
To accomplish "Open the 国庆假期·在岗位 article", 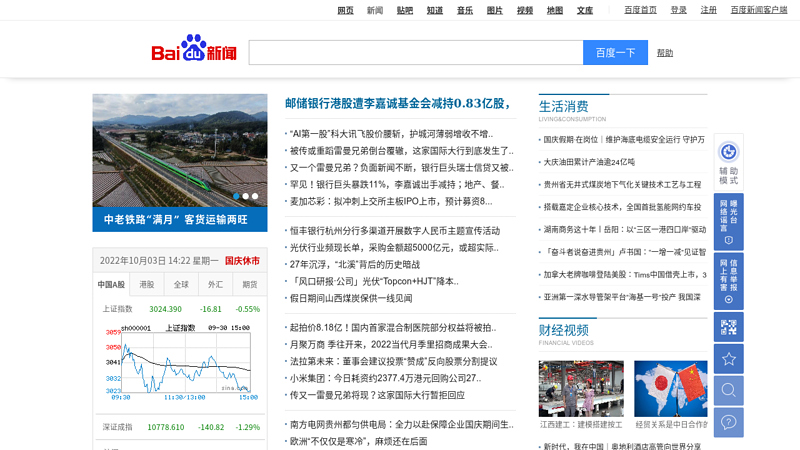I will (624, 139).
